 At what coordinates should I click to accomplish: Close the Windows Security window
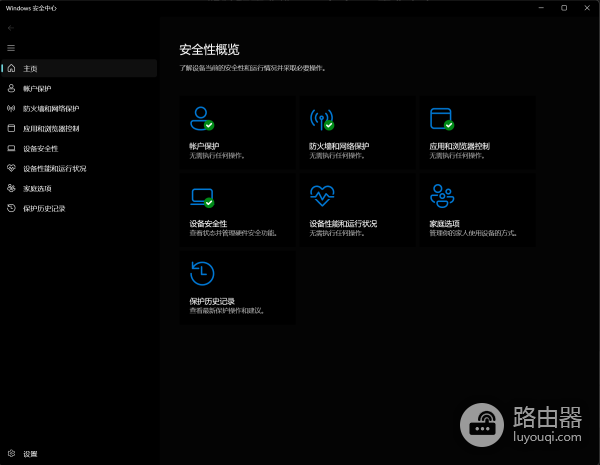tap(587, 8)
